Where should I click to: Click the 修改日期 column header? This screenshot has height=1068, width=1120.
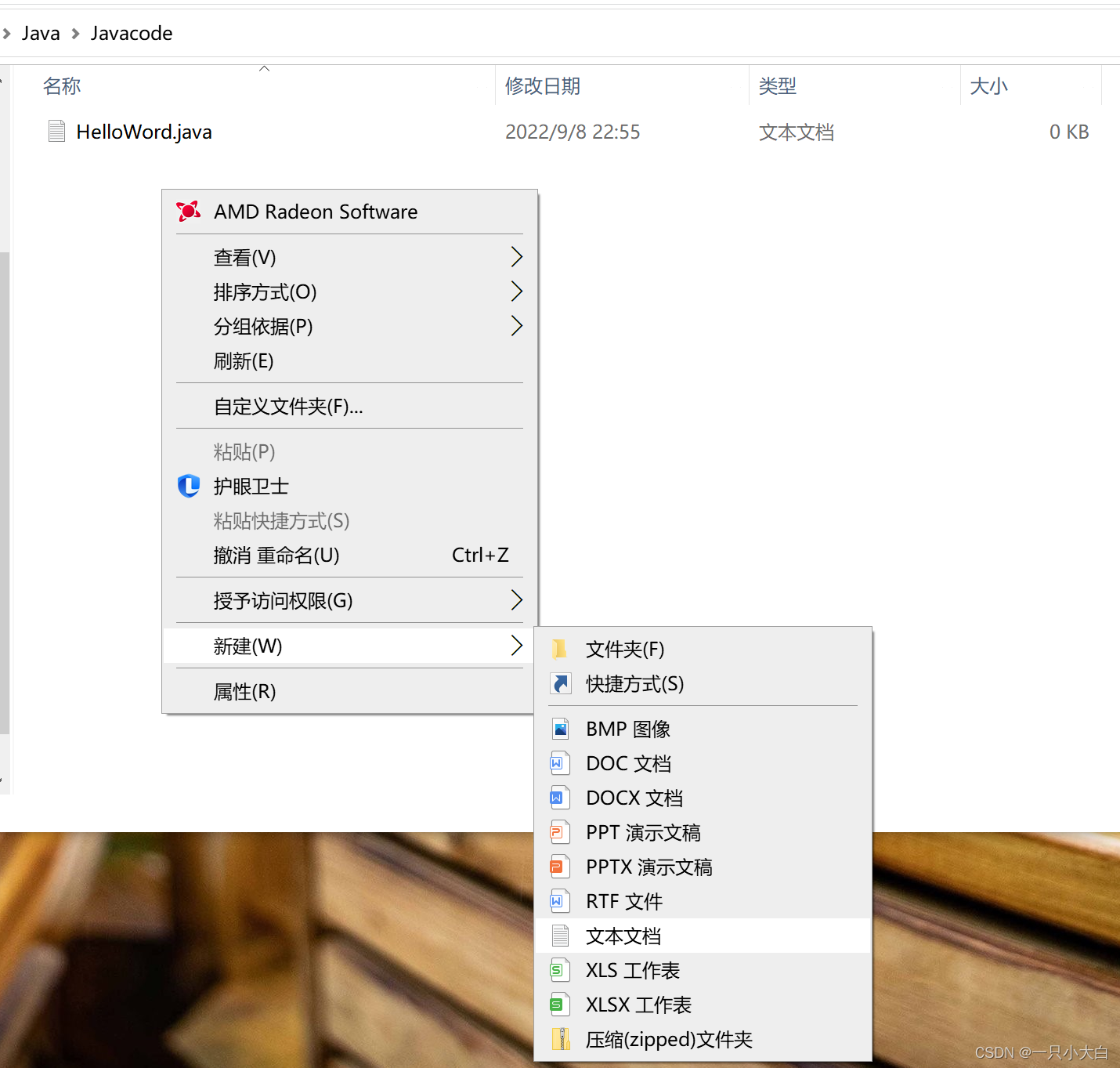pos(542,85)
